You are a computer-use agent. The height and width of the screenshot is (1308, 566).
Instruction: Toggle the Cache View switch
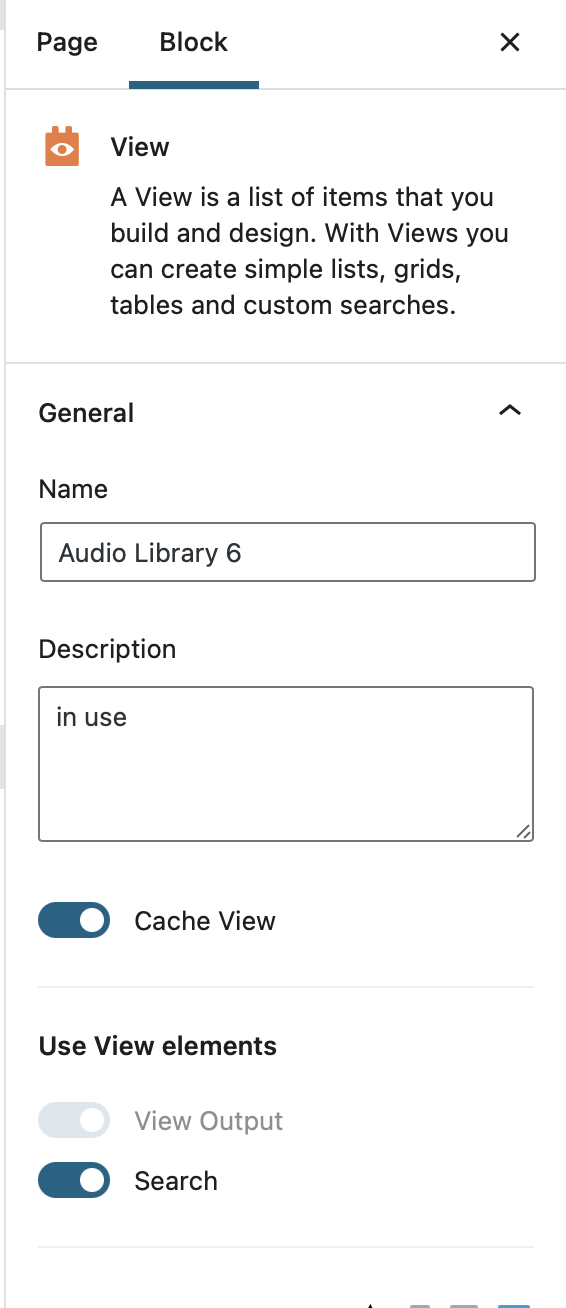pyautogui.click(x=74, y=921)
